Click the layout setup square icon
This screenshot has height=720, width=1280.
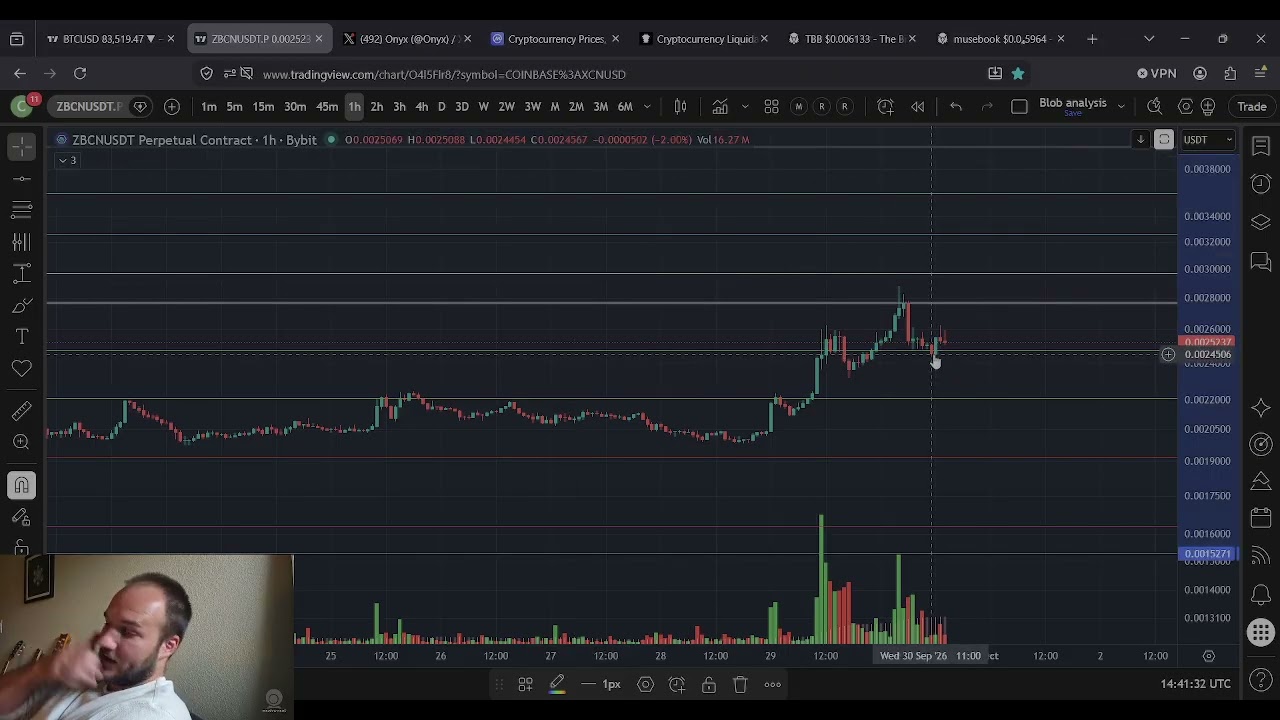point(1019,106)
